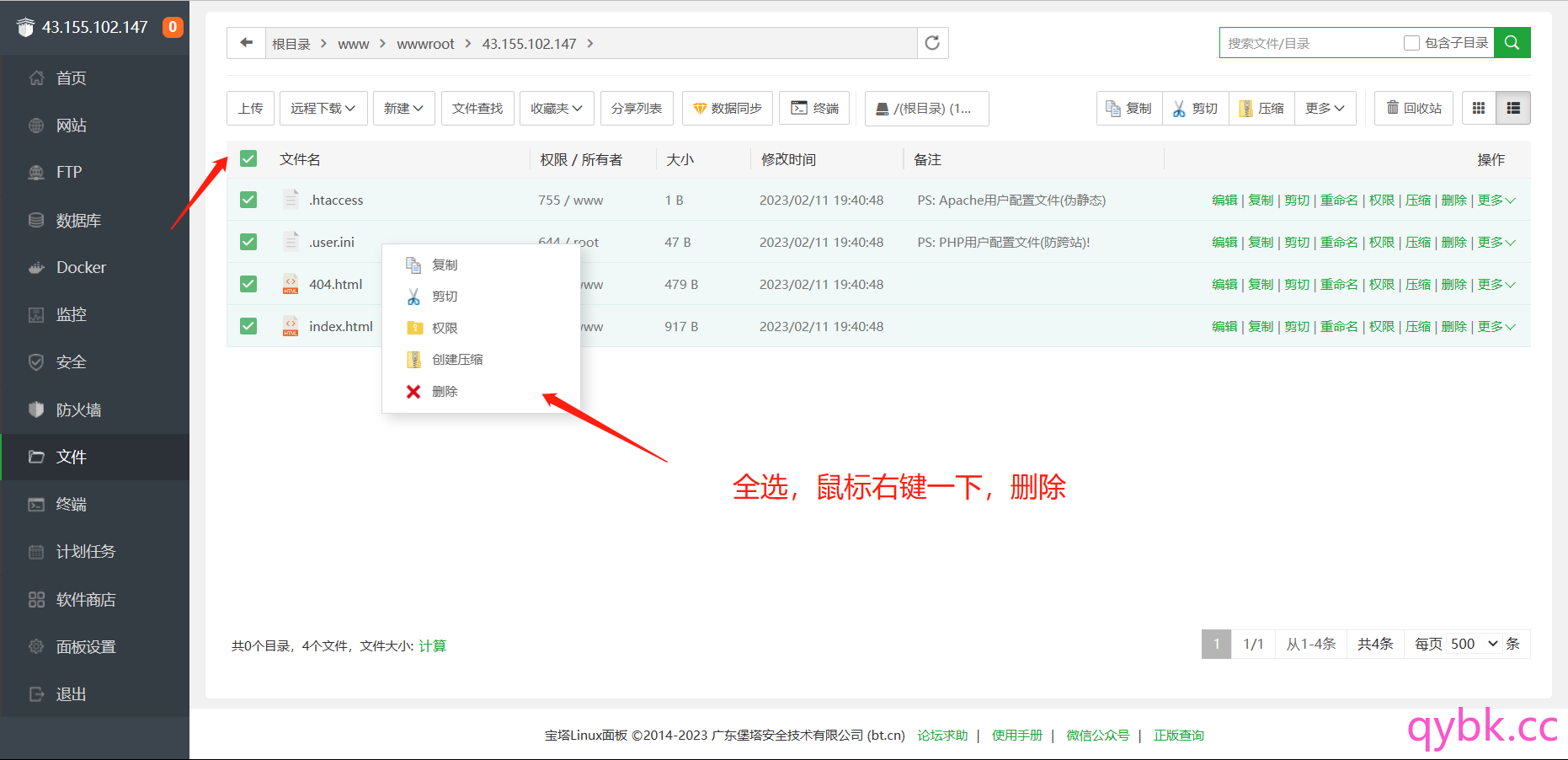Open 监控 monitoring in sidebar
1568x760 pixels.
[x=94, y=314]
